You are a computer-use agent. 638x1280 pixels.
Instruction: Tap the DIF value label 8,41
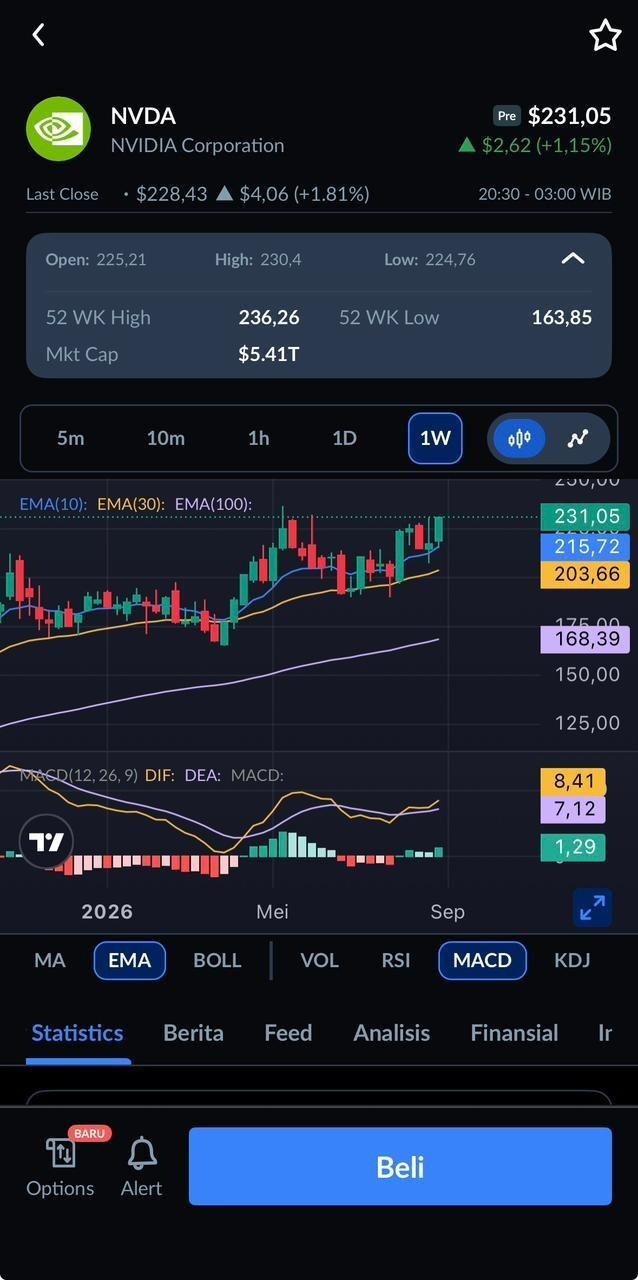pyautogui.click(x=574, y=781)
